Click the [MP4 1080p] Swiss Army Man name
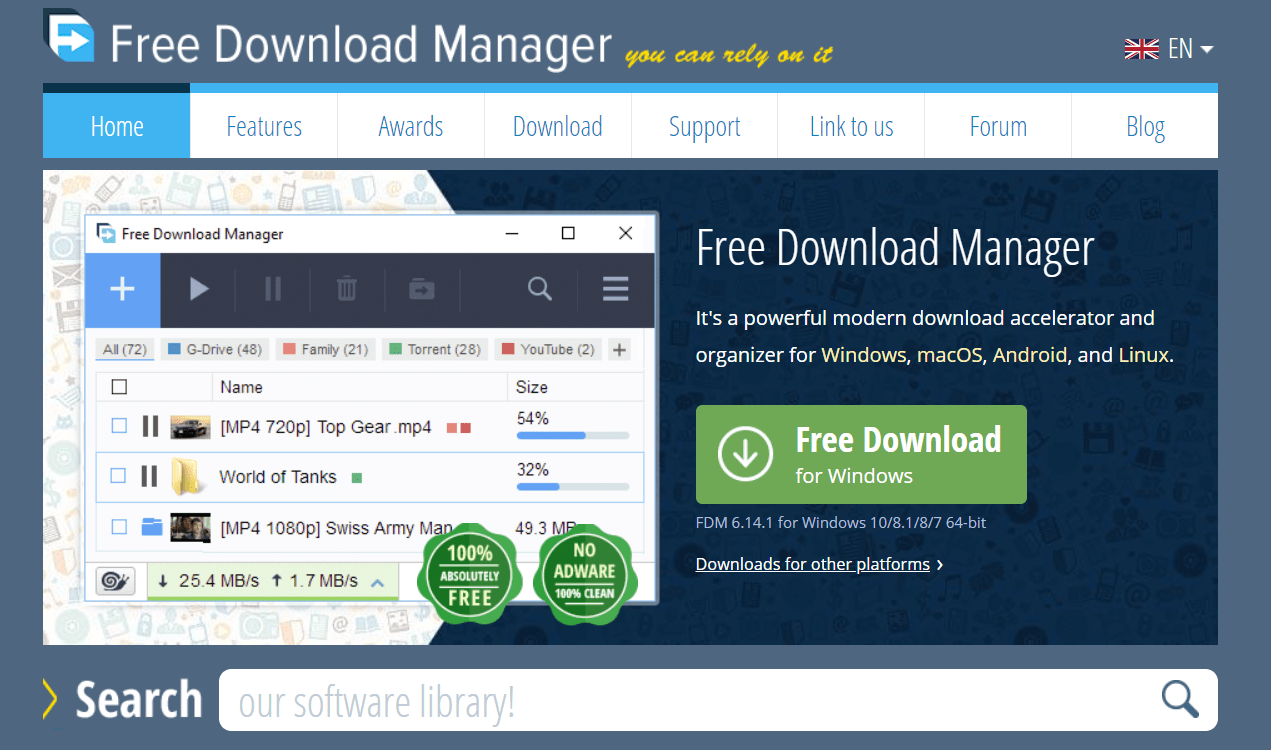The image size is (1271, 750). [336, 528]
